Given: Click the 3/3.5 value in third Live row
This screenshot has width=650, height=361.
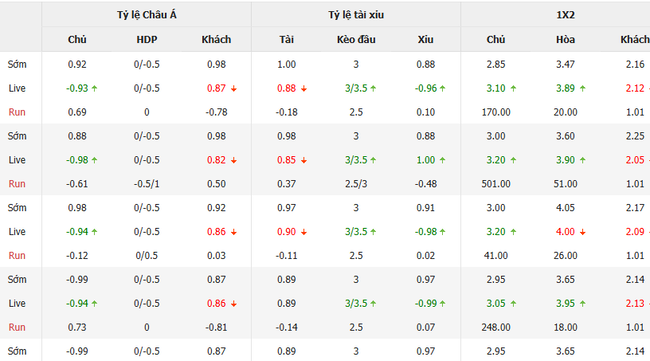Looking at the screenshot, I should coord(356,232).
